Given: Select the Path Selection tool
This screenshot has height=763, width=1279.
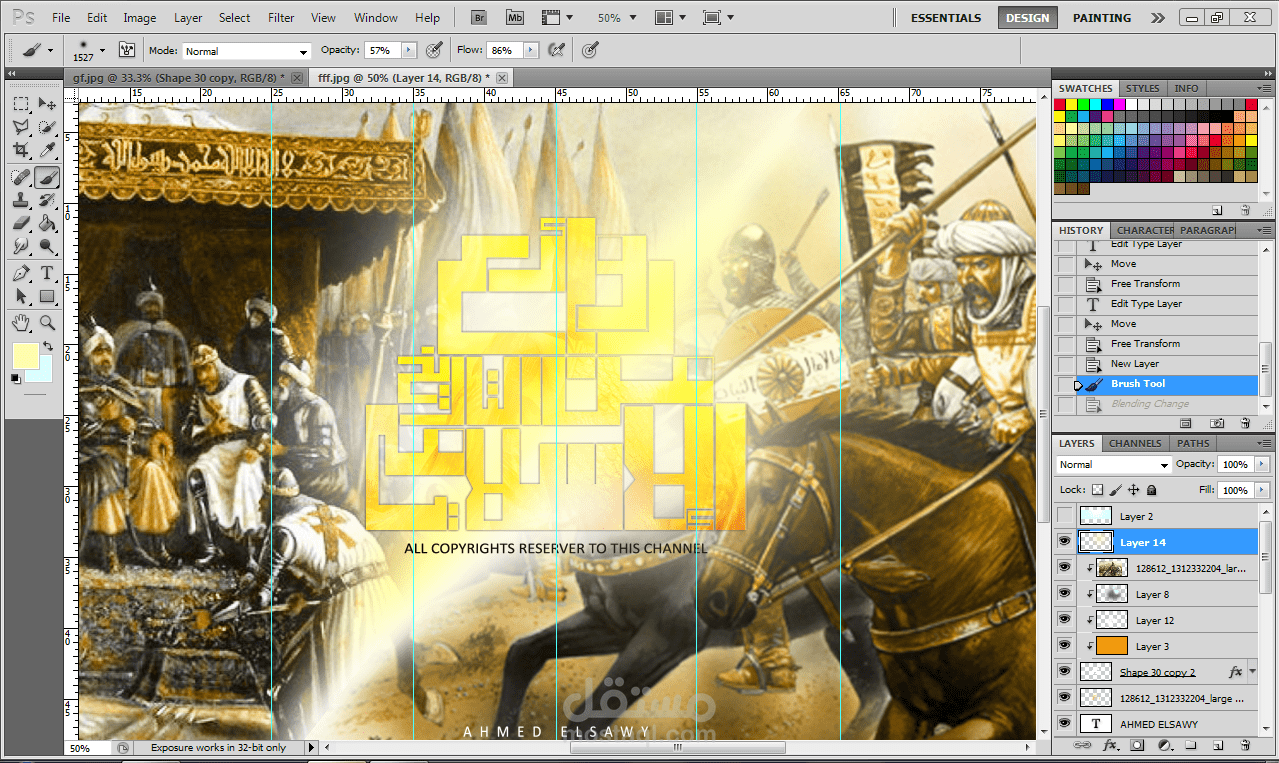Looking at the screenshot, I should pos(21,296).
